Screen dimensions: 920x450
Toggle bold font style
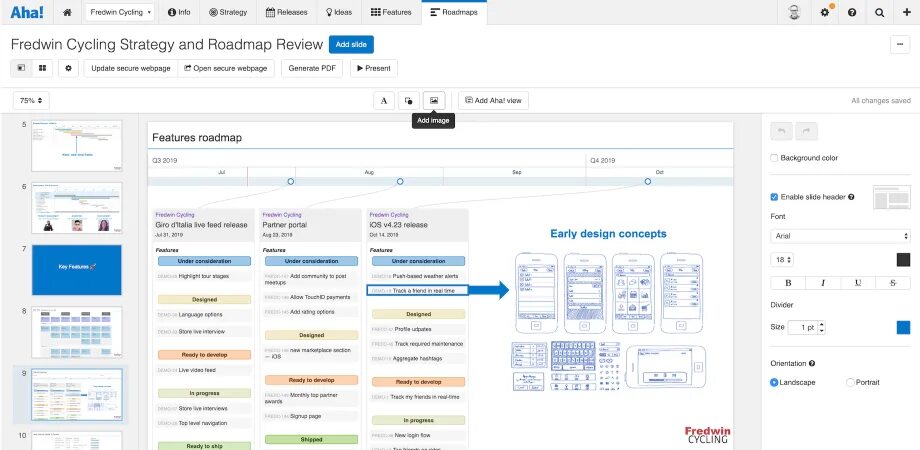788,283
